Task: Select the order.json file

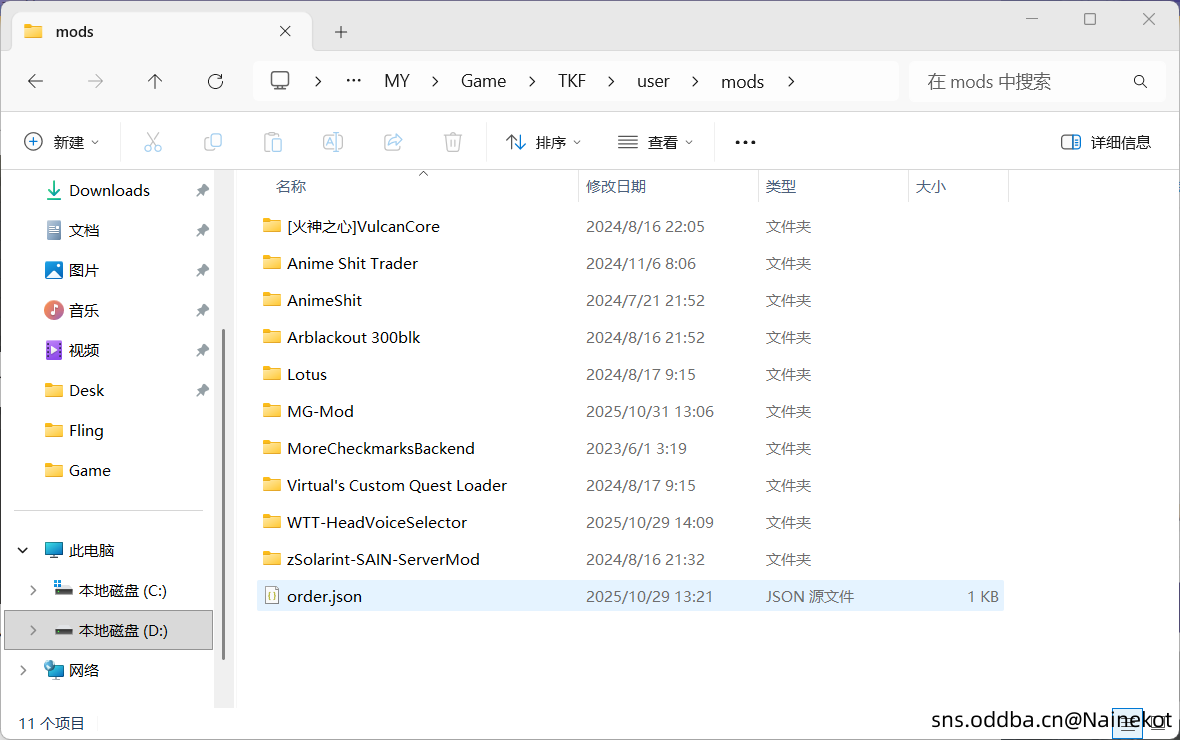Action: [324, 597]
